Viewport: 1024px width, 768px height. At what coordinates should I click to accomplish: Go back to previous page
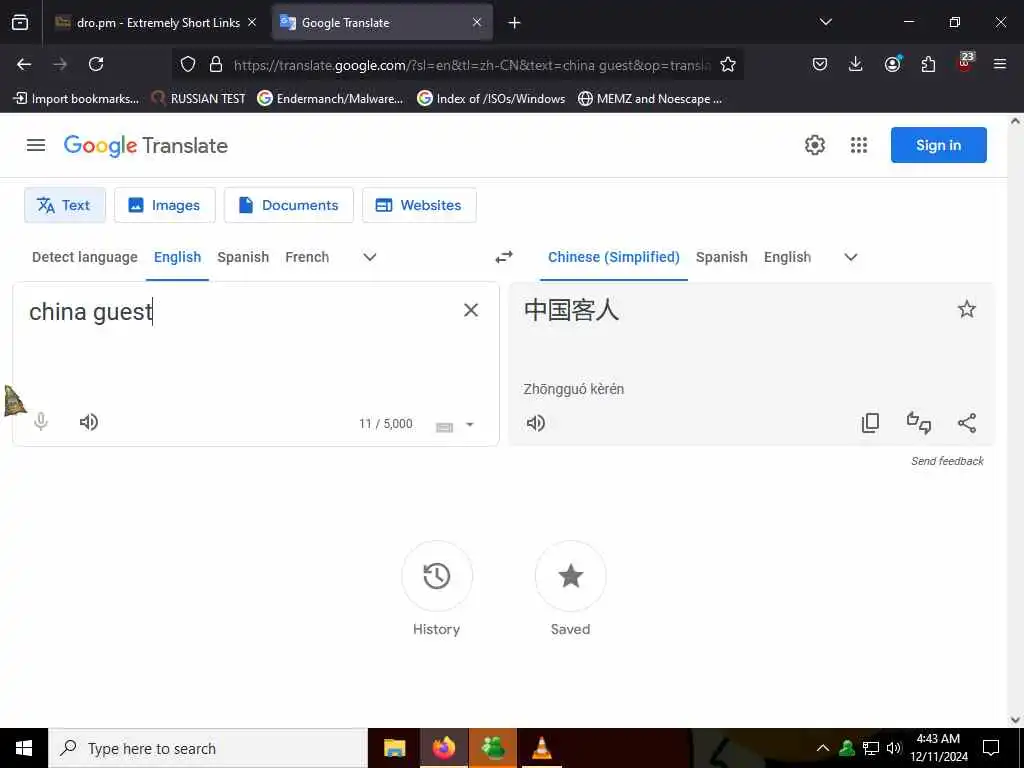(24, 64)
